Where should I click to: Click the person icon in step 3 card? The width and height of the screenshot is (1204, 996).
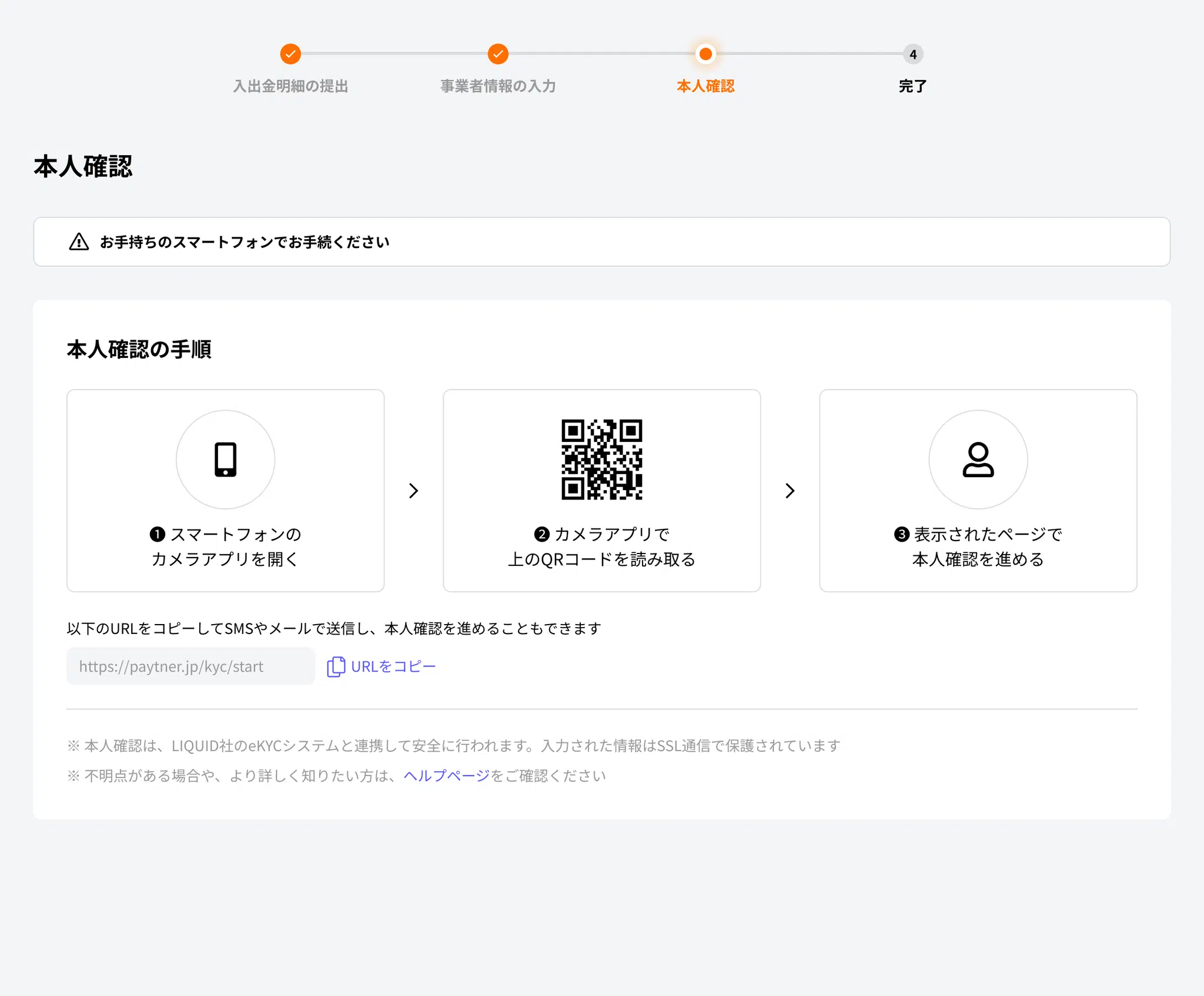978,460
